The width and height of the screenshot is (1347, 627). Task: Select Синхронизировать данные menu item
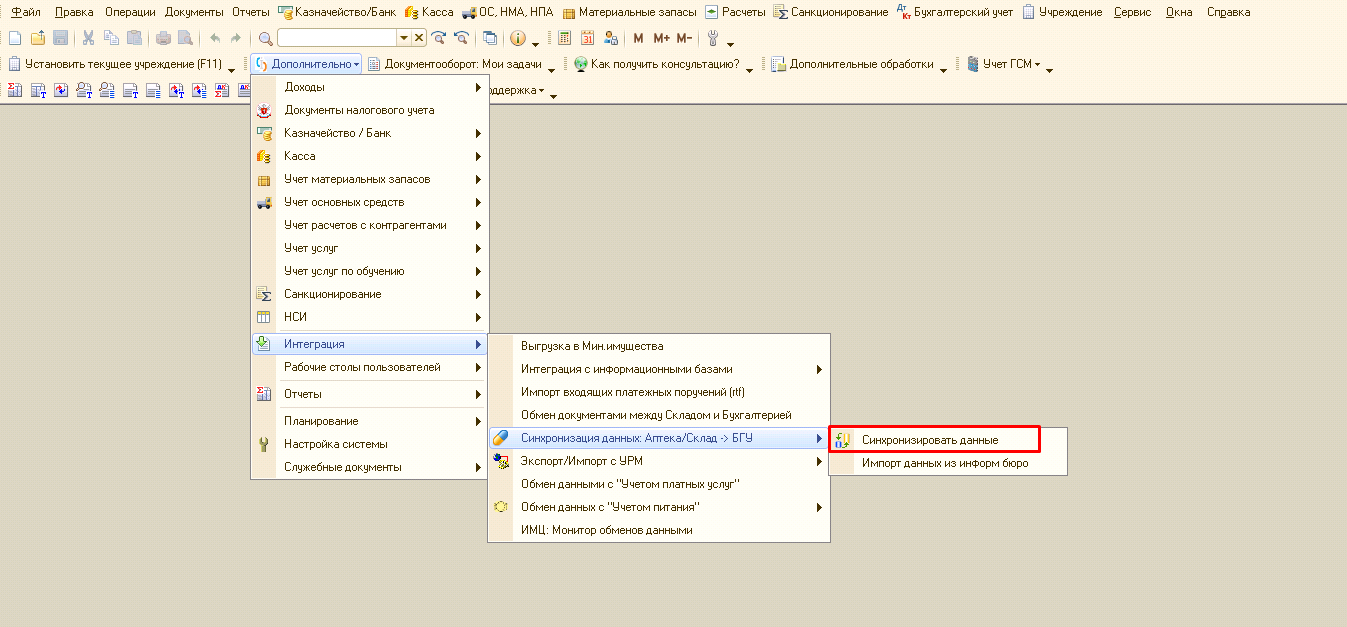(929, 439)
